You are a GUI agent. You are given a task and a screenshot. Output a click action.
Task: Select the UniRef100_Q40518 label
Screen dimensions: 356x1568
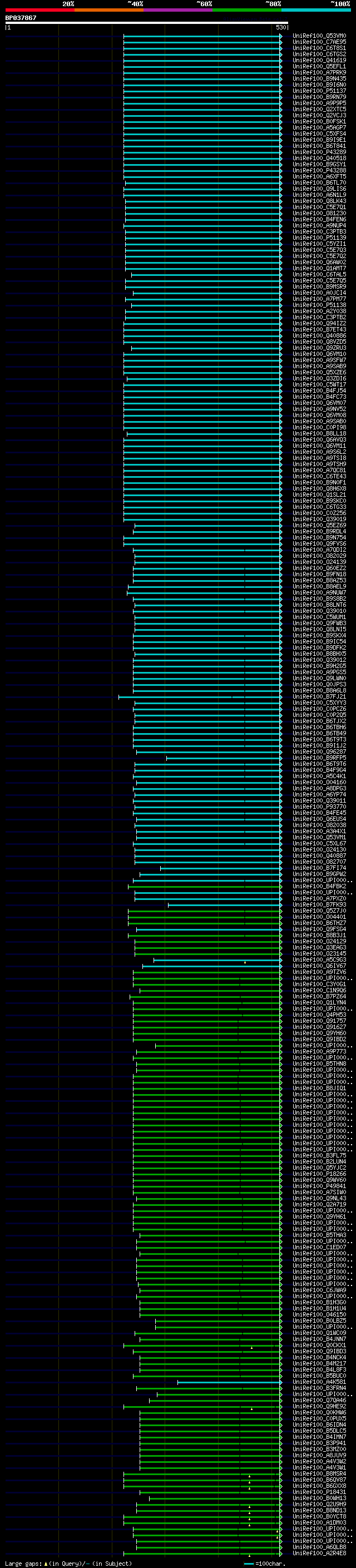(x=319, y=159)
